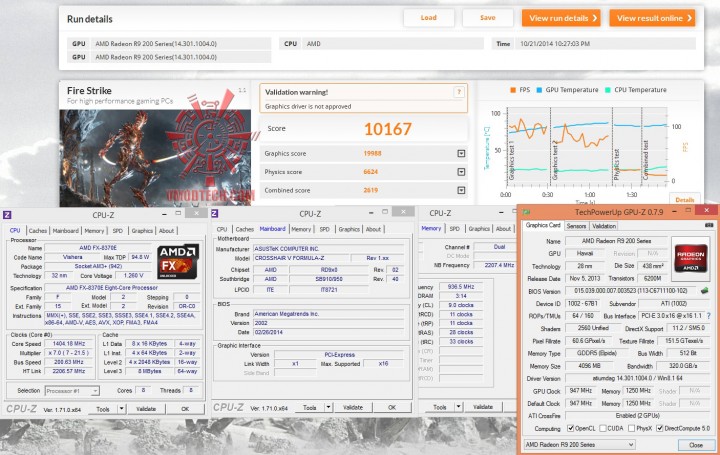The image size is (720, 455).
Task: Maximize the first CPU-Z window
Action: (178, 213)
